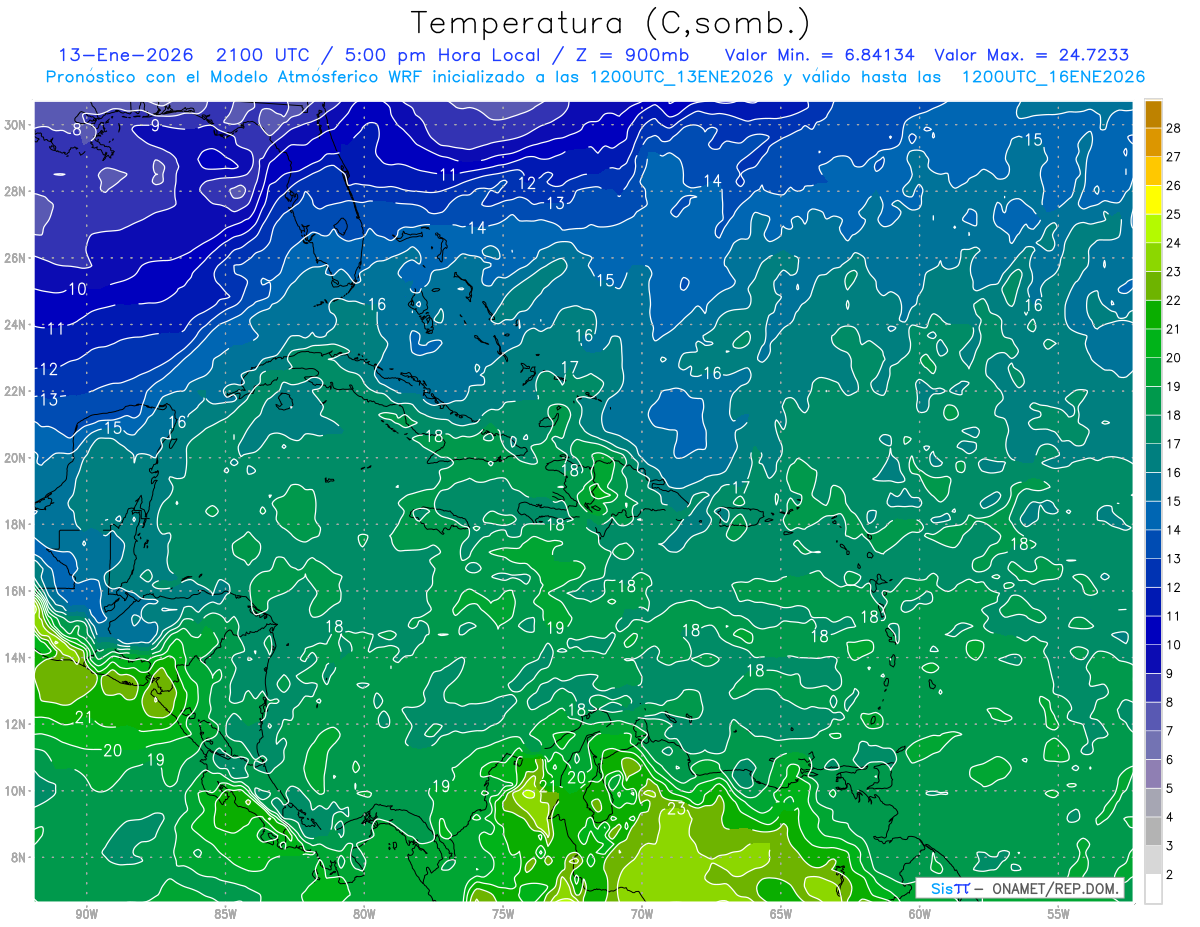The height and width of the screenshot is (927, 1200).
Task: Click the '12N' latitude axis label
Action: (15, 724)
